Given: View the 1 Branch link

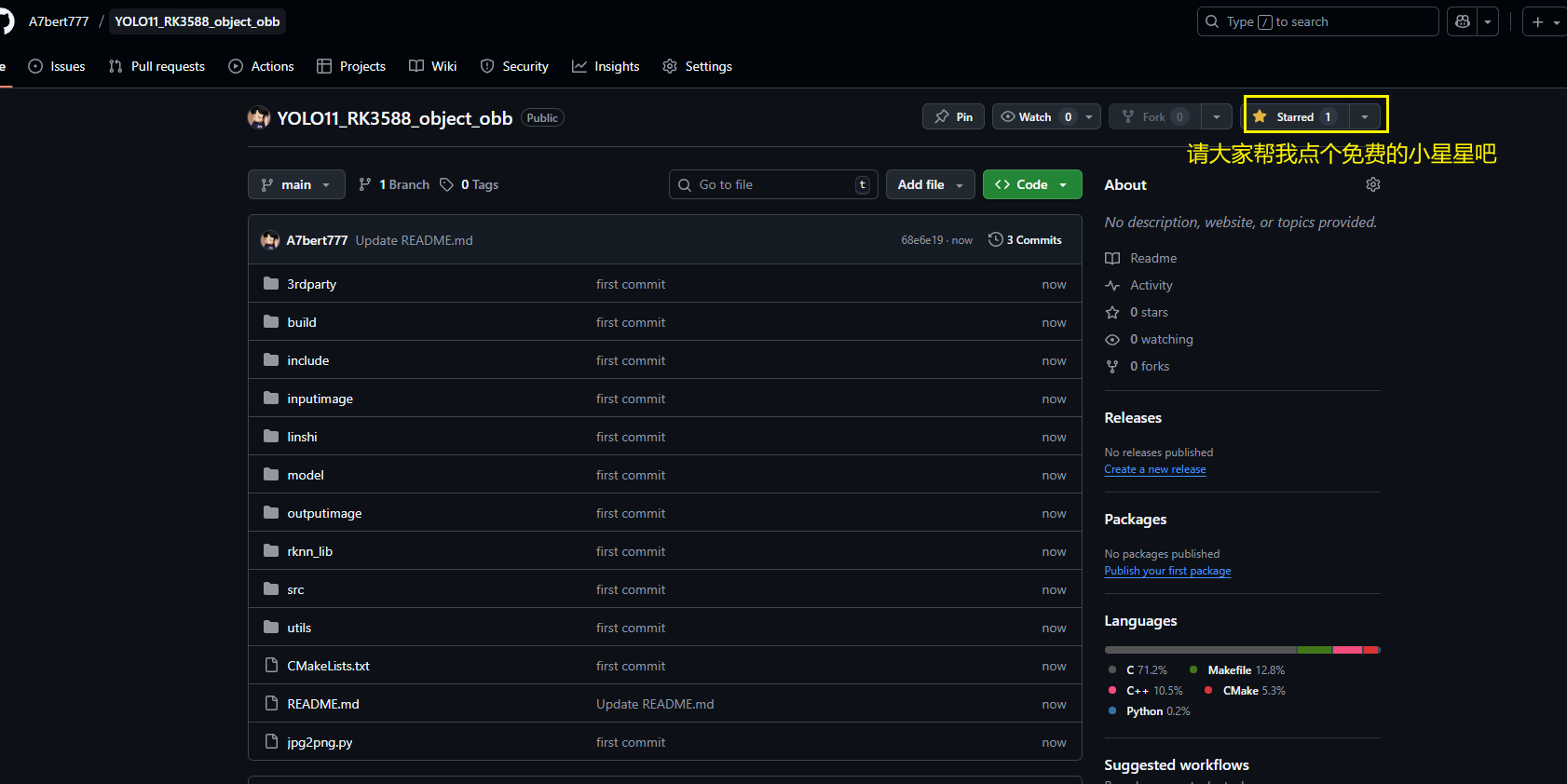Looking at the screenshot, I should (394, 184).
